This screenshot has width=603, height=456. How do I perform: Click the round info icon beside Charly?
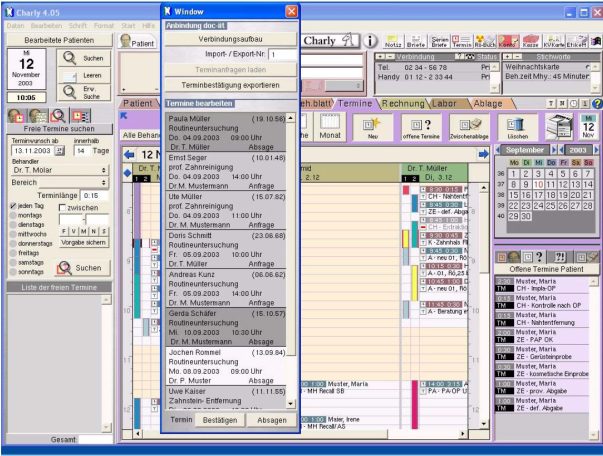coord(370,40)
